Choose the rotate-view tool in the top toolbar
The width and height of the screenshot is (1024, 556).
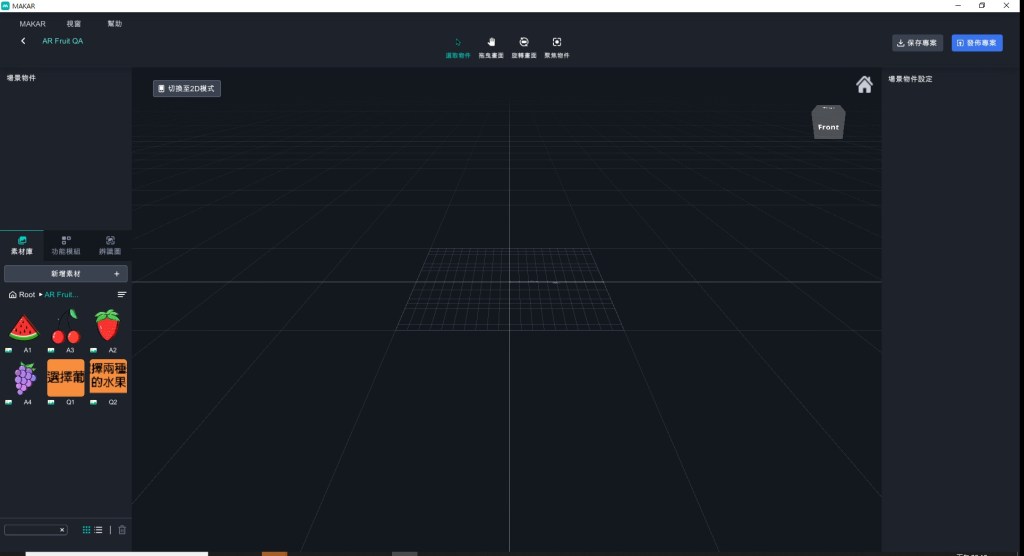(x=524, y=47)
